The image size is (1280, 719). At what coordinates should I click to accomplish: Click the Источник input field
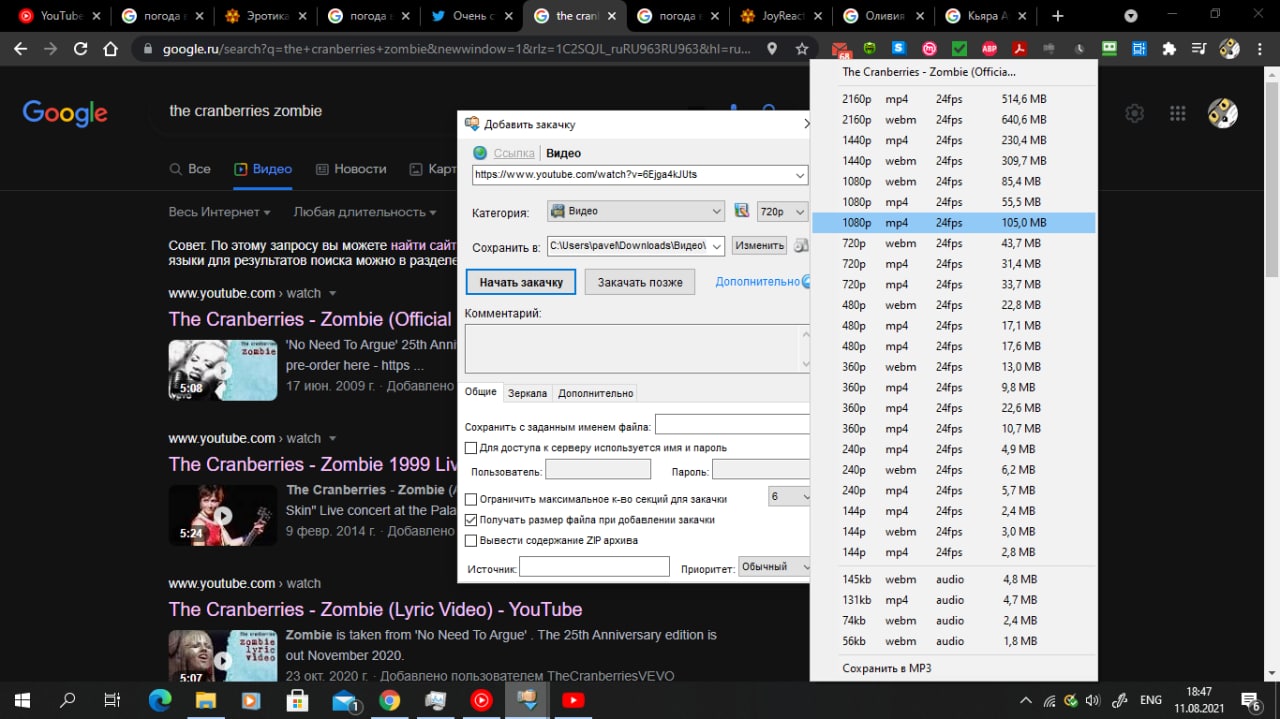coord(594,567)
